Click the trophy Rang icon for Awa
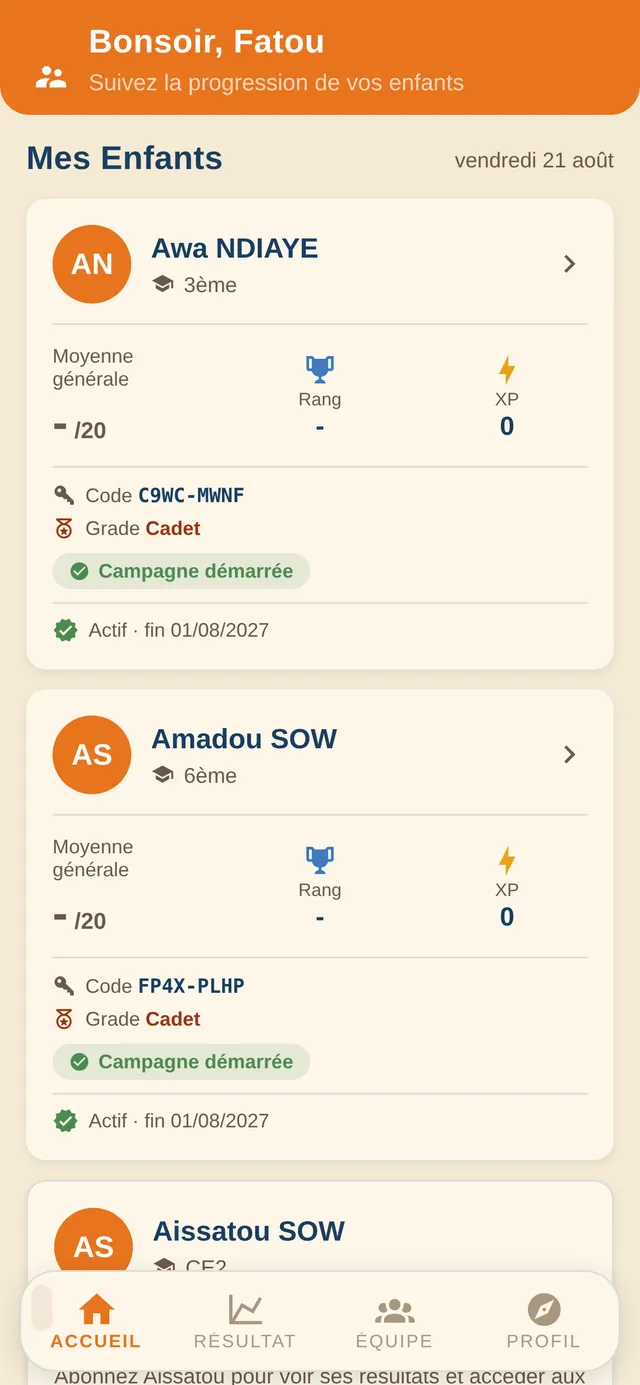This screenshot has width=640, height=1385. pos(320,370)
